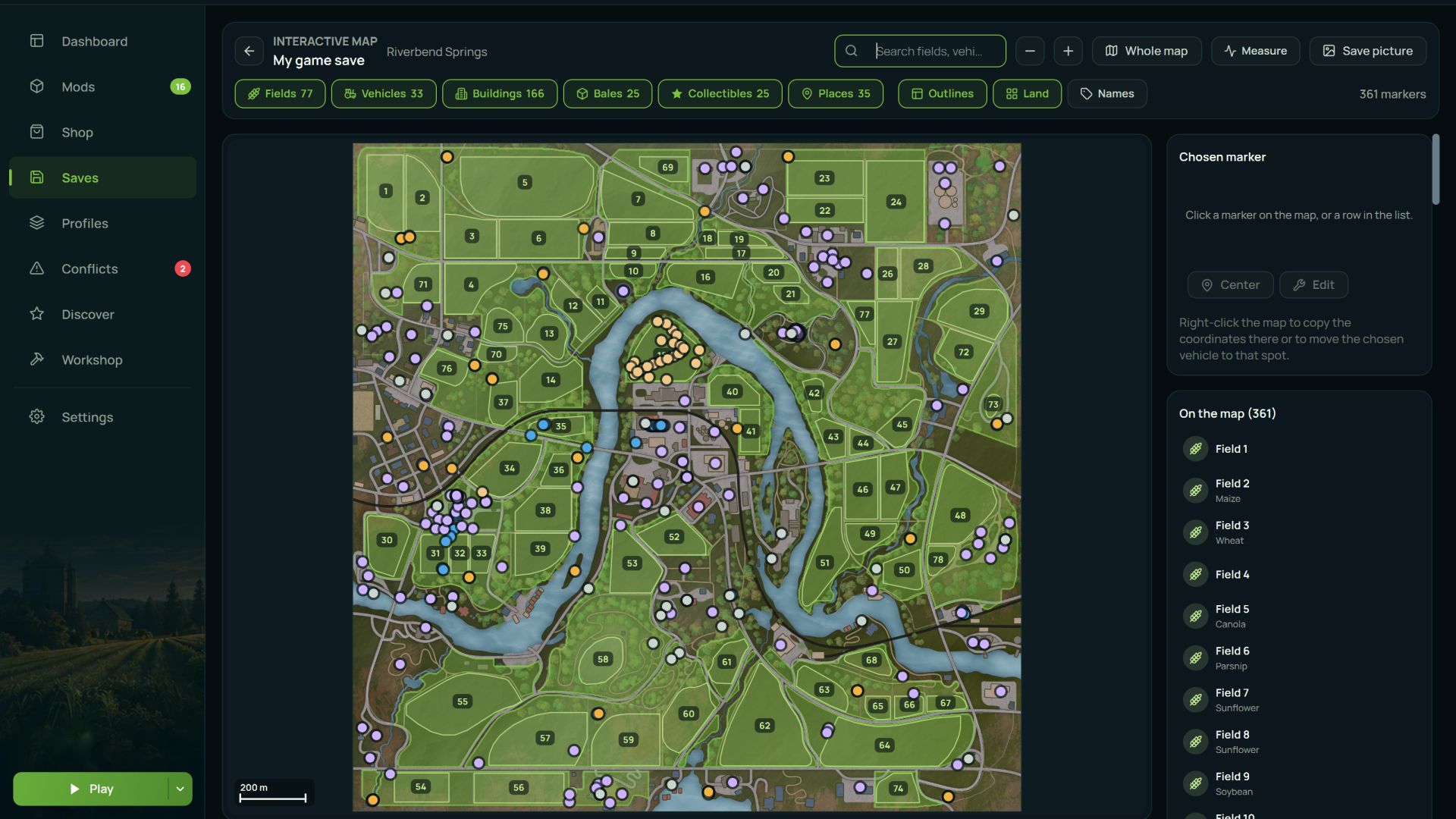Click the right panel scrollbar
The image size is (1456, 819).
tap(1436, 169)
